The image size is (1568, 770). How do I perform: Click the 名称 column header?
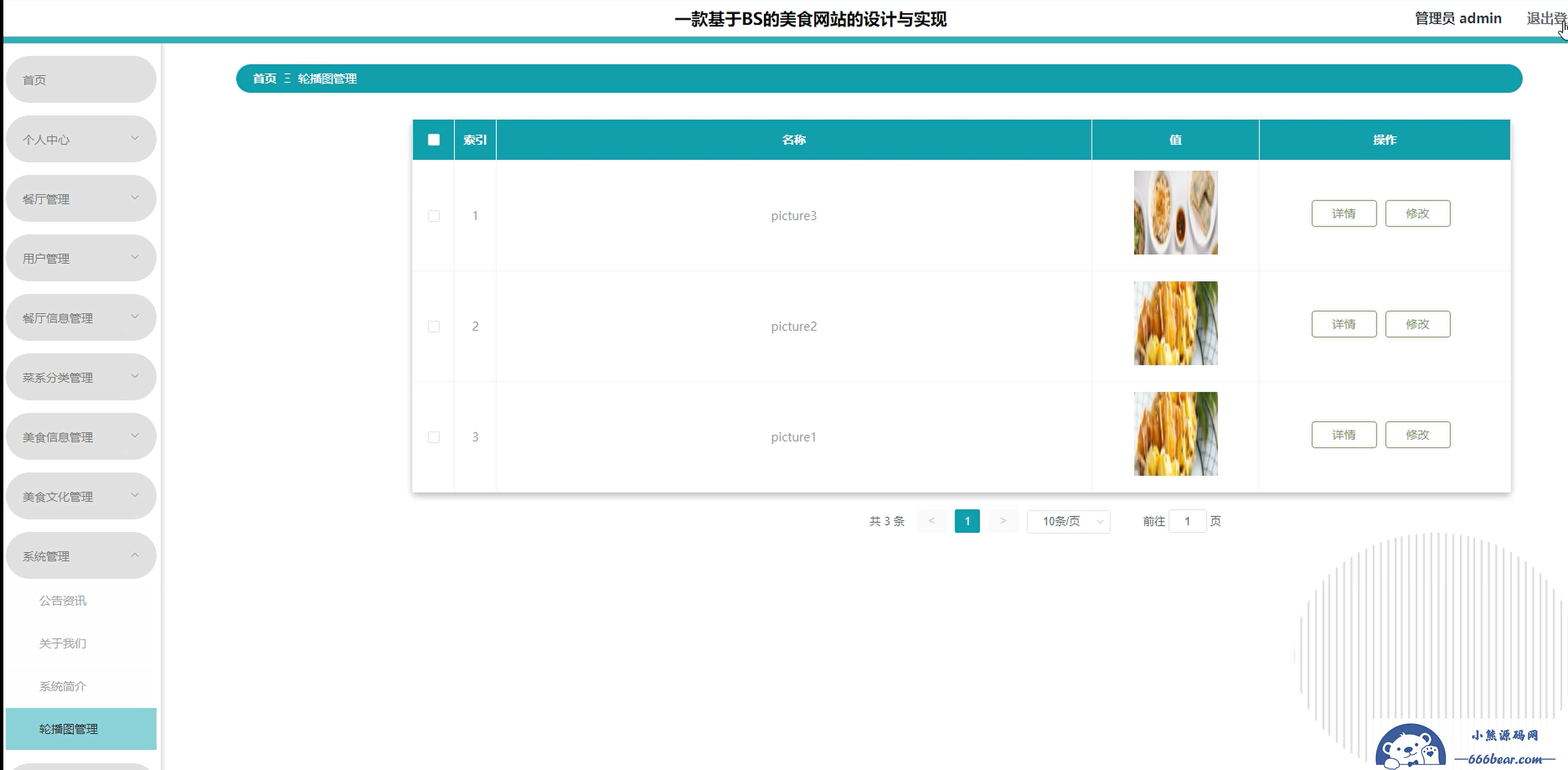click(x=794, y=140)
